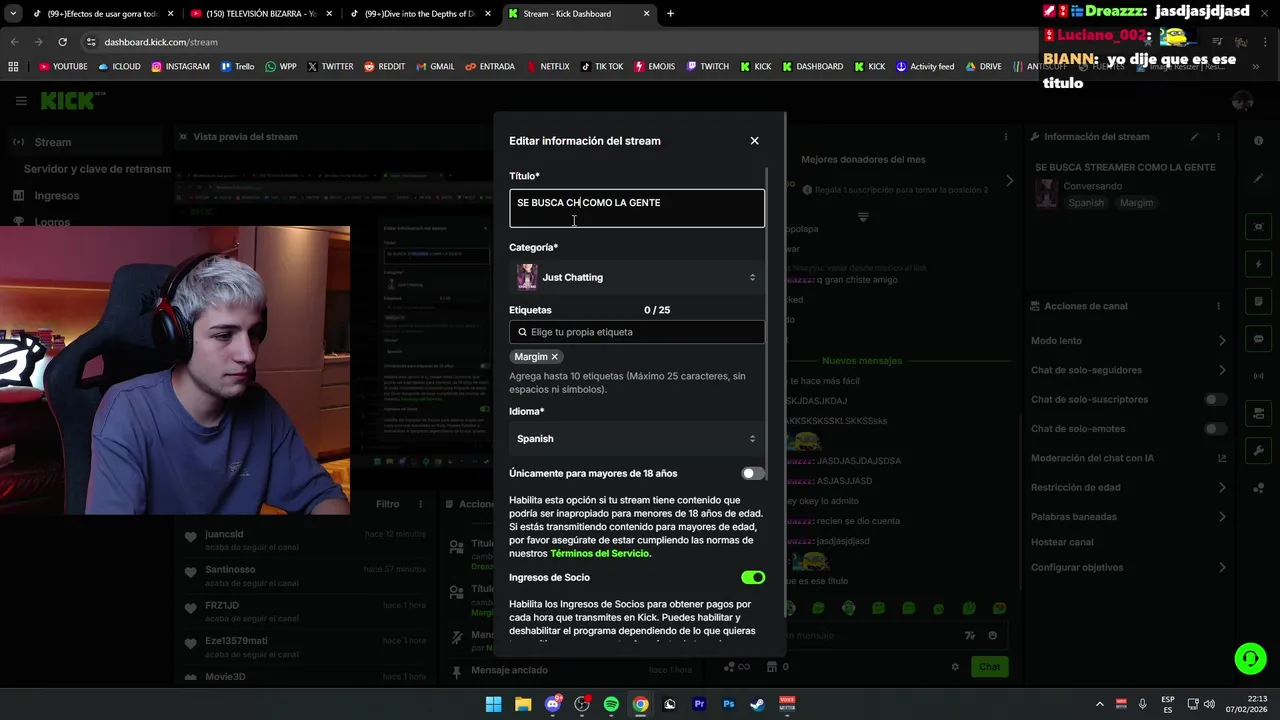The width and height of the screenshot is (1280, 720).
Task: Expand Modo lento options
Action: click(x=1129, y=341)
